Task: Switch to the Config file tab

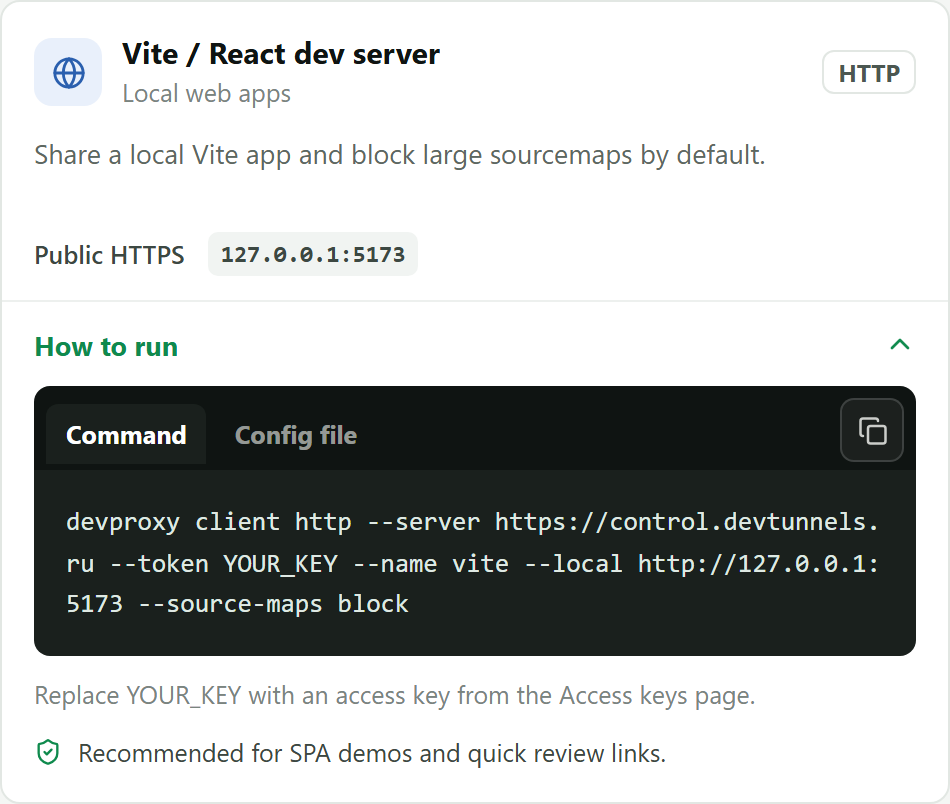Action: tap(296, 435)
